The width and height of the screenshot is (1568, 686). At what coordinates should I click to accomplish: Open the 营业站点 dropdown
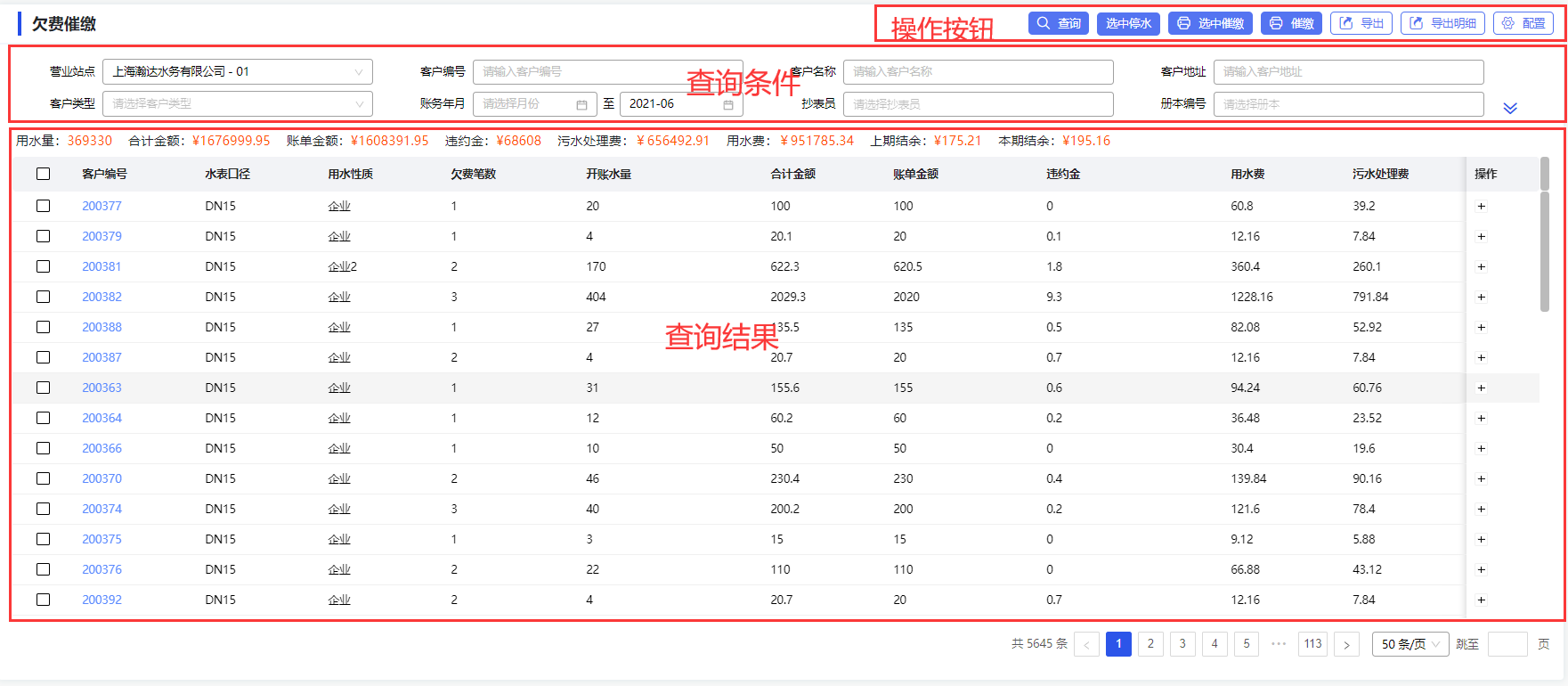pyautogui.click(x=238, y=71)
